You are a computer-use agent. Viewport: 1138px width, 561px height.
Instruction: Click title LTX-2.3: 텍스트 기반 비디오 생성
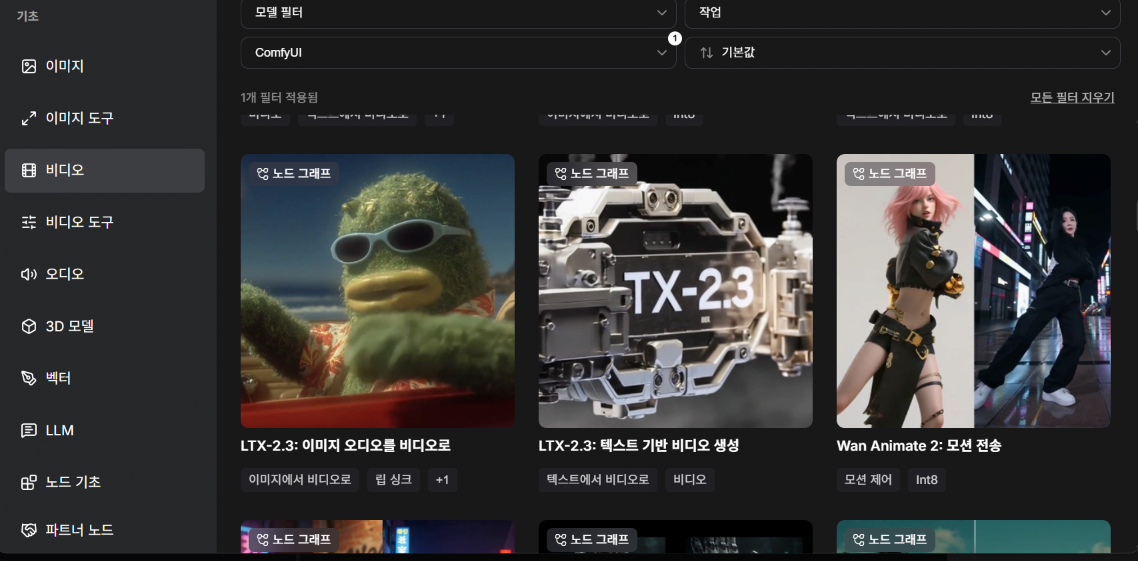click(x=639, y=446)
